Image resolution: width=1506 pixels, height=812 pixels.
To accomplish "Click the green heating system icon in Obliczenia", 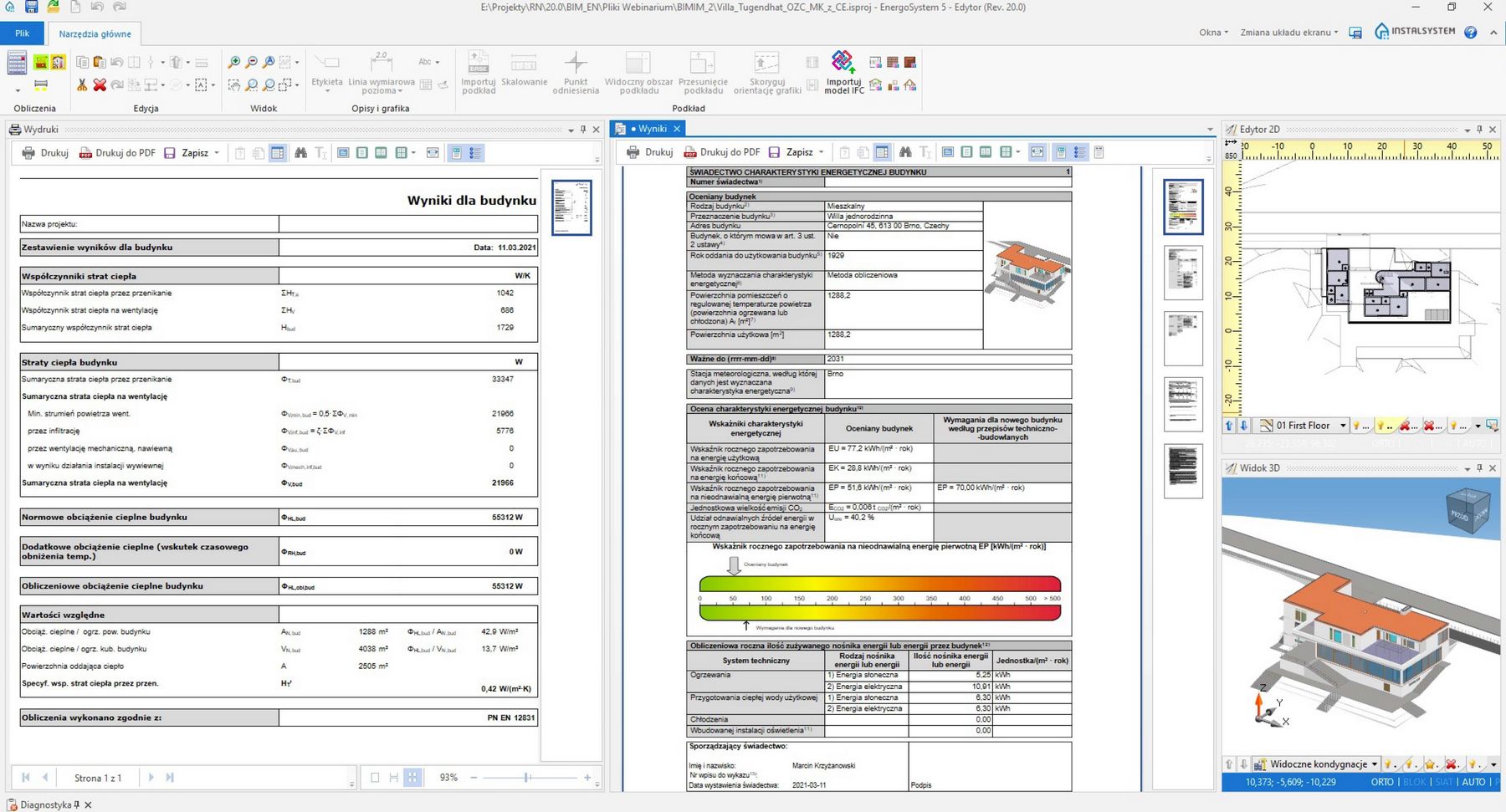I will click(40, 62).
